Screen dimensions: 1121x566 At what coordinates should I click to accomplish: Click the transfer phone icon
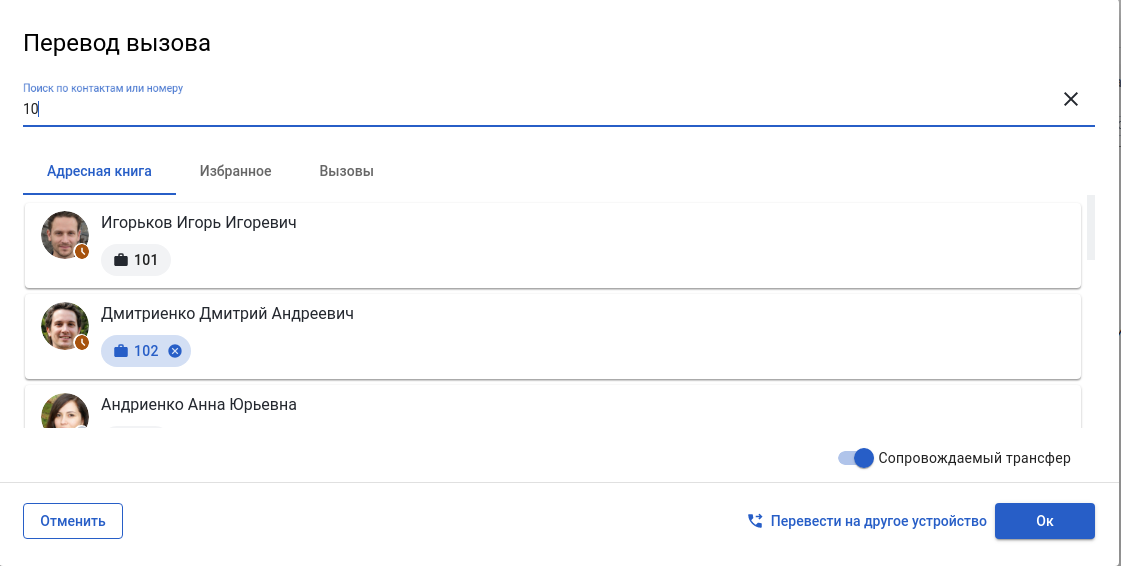(755, 521)
